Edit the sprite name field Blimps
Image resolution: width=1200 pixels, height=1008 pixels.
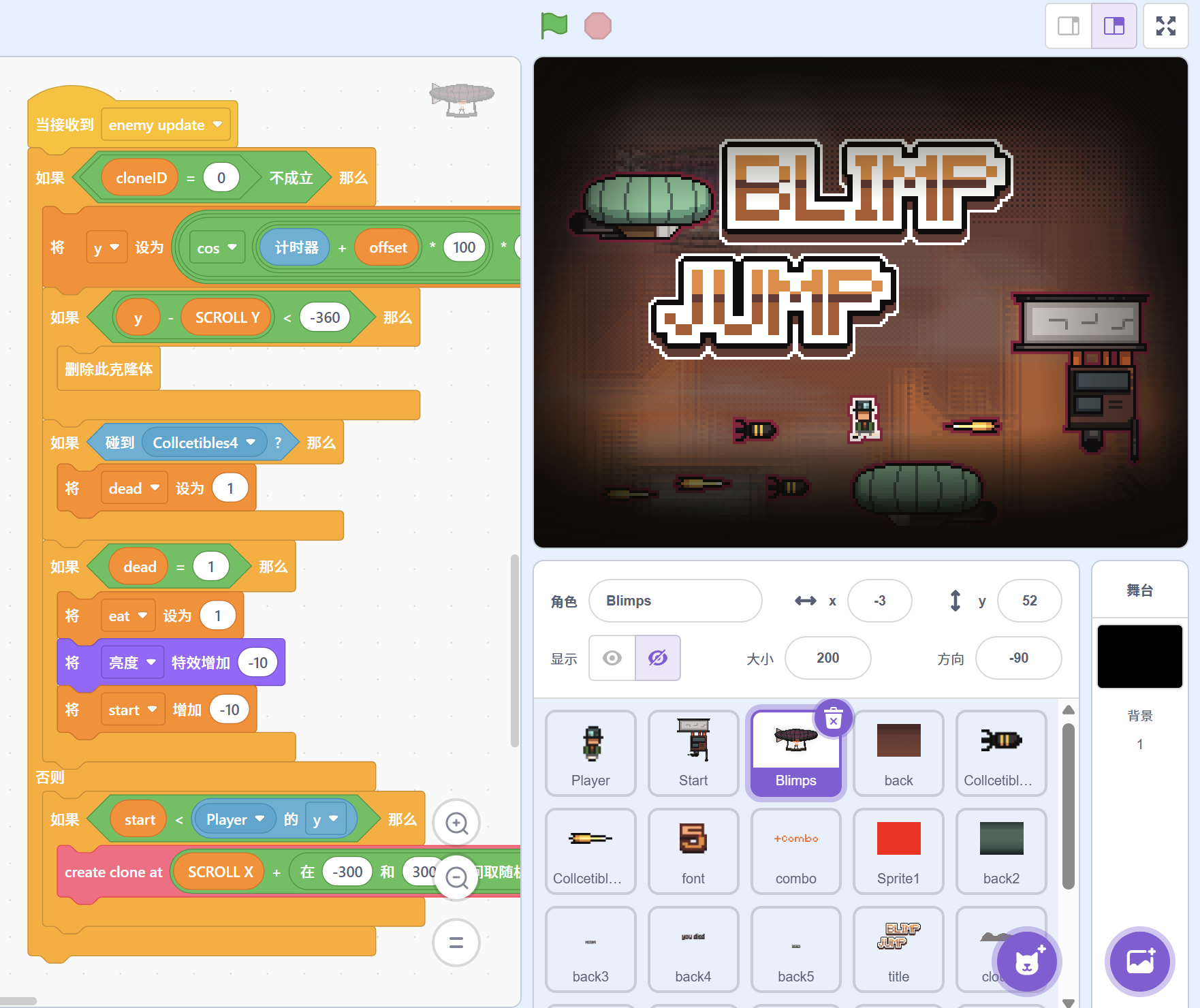pos(676,601)
